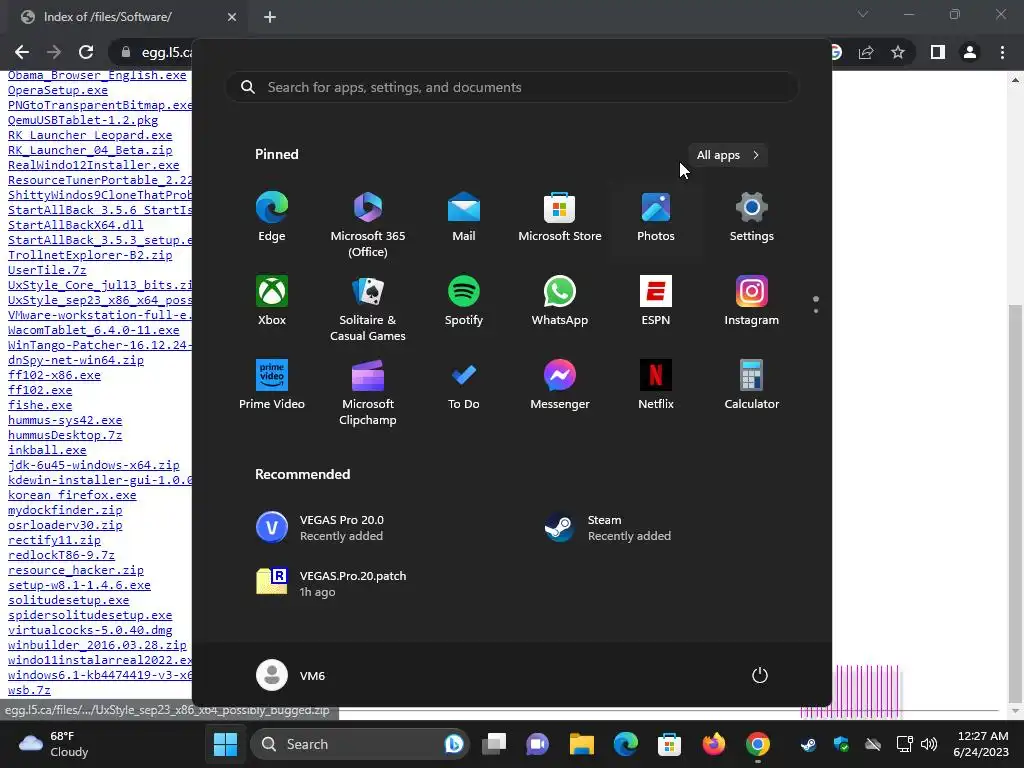Download OperaSetup.exe link
This screenshot has width=1024, height=768.
tap(58, 90)
